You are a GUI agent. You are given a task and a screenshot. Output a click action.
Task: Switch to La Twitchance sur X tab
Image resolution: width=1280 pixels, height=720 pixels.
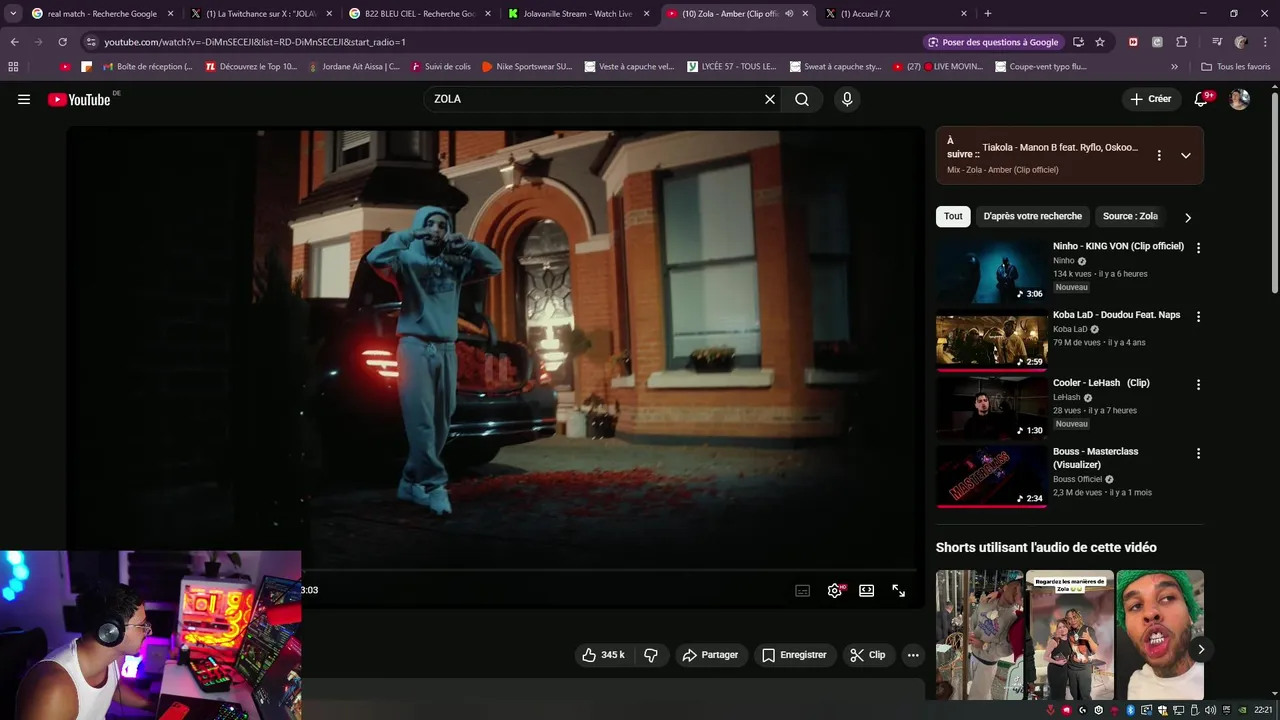pos(262,14)
